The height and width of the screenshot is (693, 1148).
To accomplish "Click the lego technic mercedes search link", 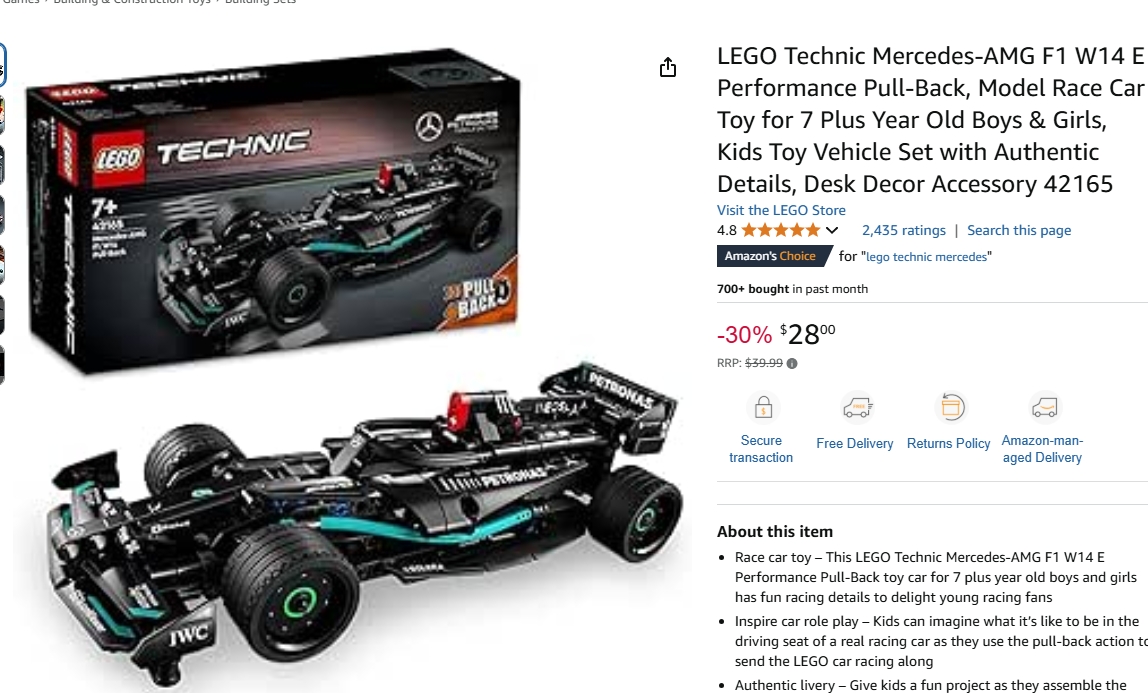I will pos(926,257).
